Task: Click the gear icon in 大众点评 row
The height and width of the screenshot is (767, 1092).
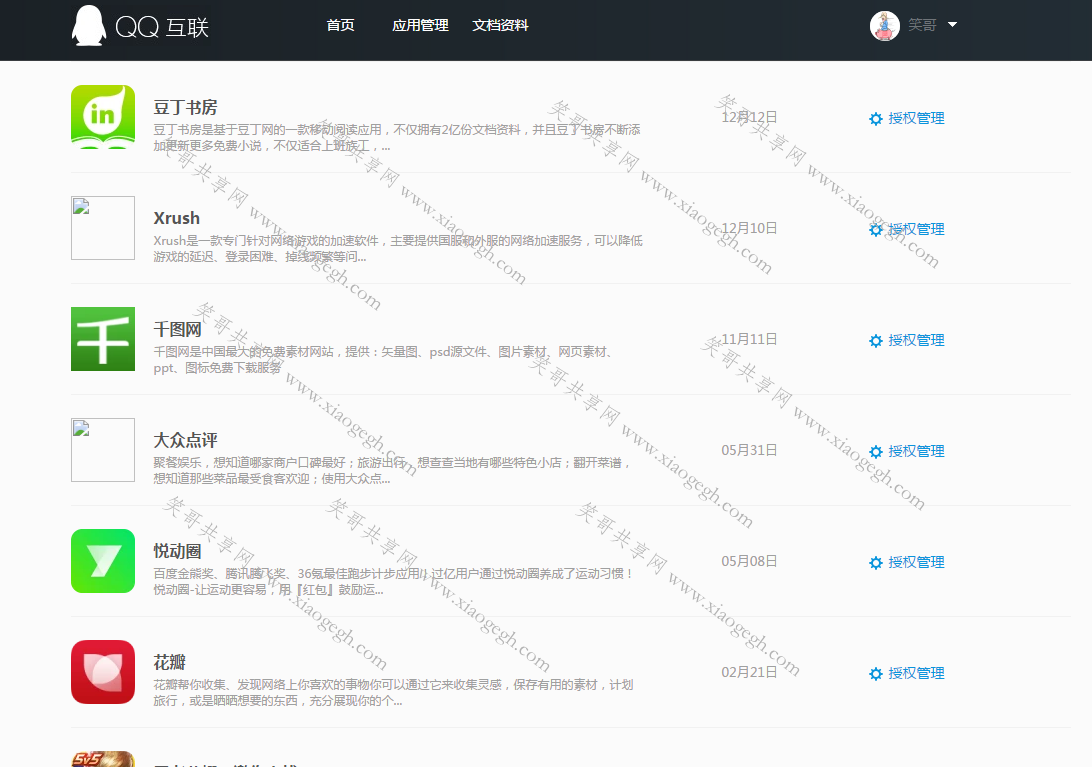Action: click(x=876, y=452)
